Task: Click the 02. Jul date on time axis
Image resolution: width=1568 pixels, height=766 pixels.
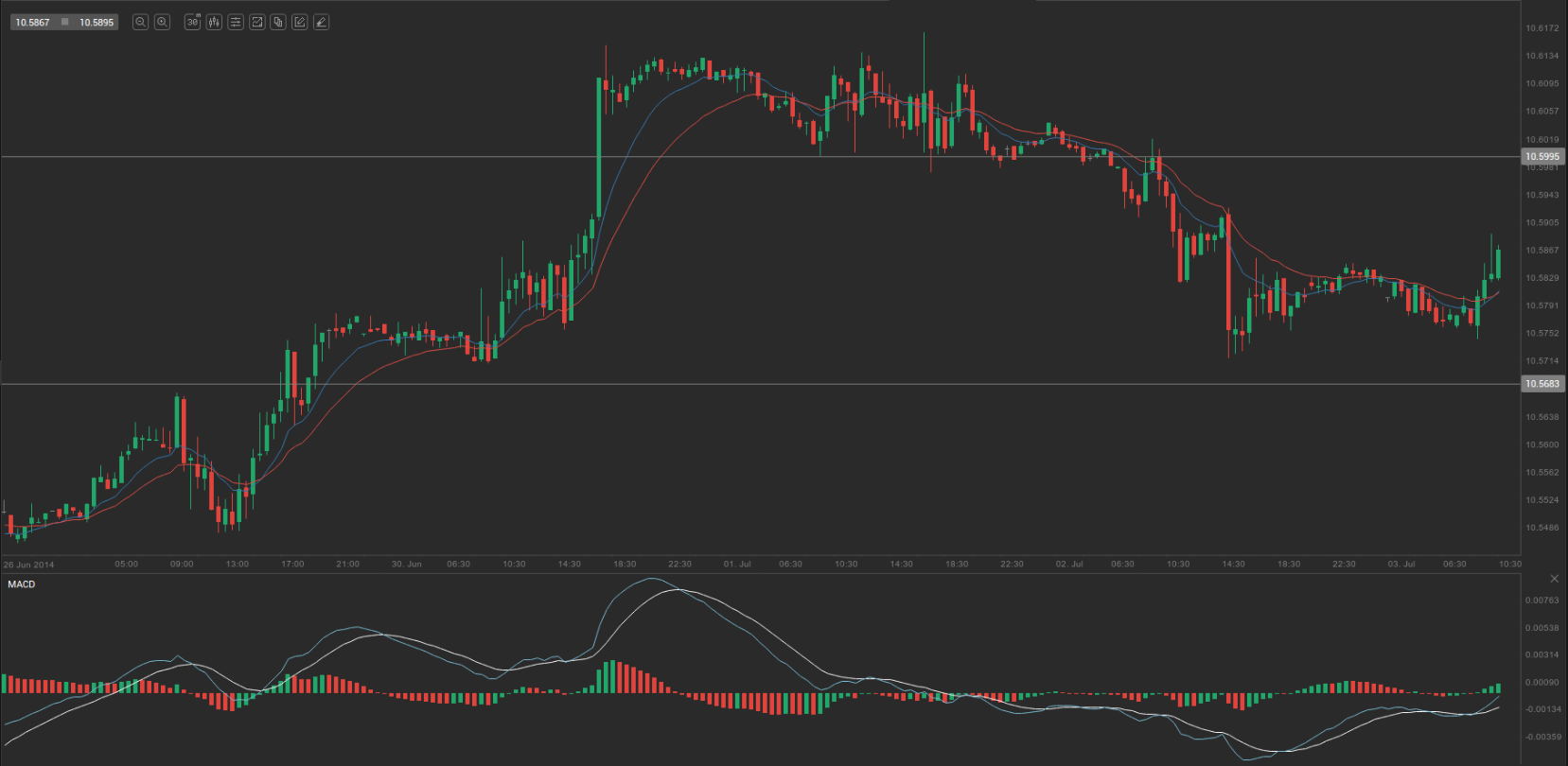Action: coord(1069,565)
